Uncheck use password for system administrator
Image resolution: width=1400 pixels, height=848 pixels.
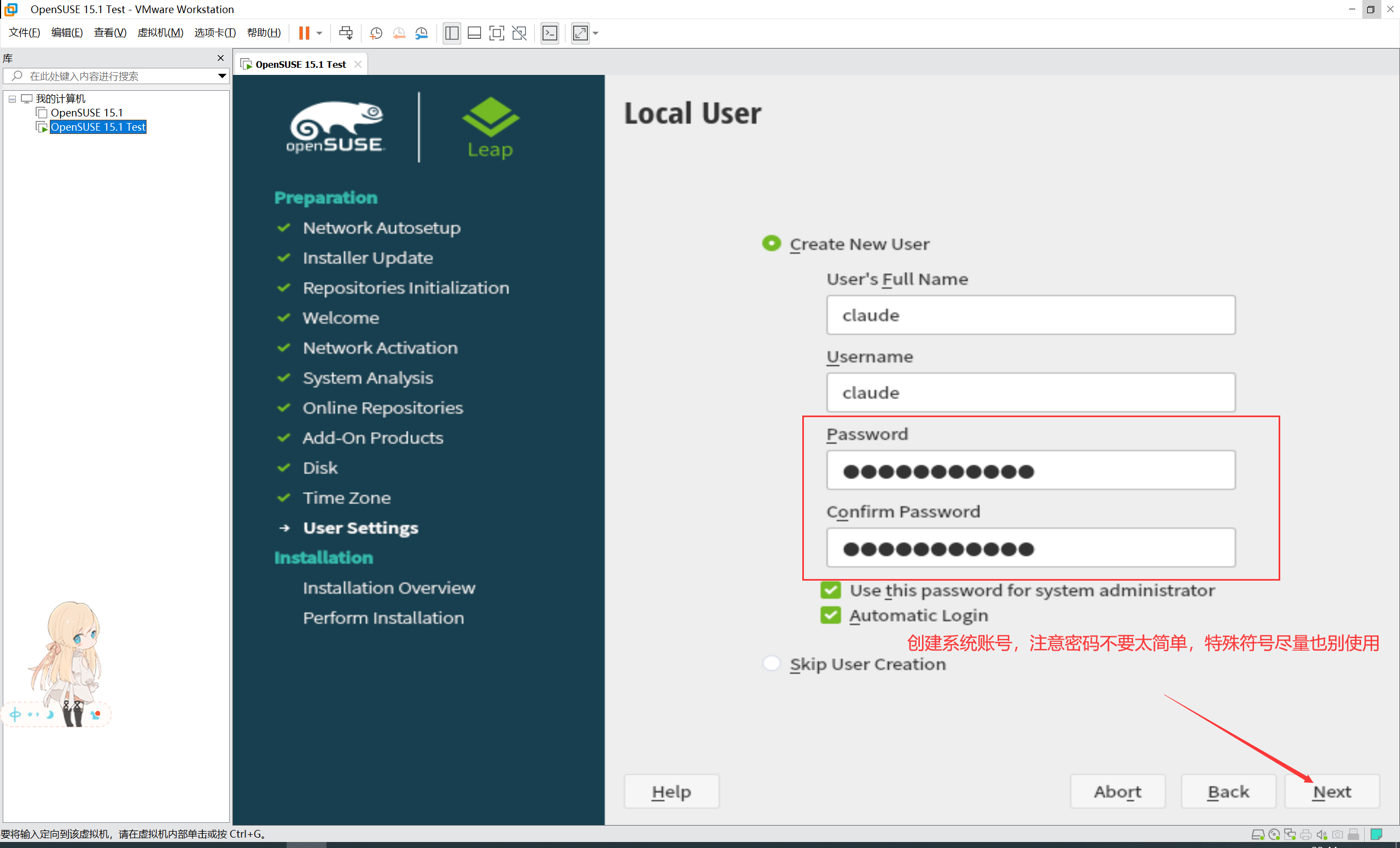pyautogui.click(x=830, y=590)
